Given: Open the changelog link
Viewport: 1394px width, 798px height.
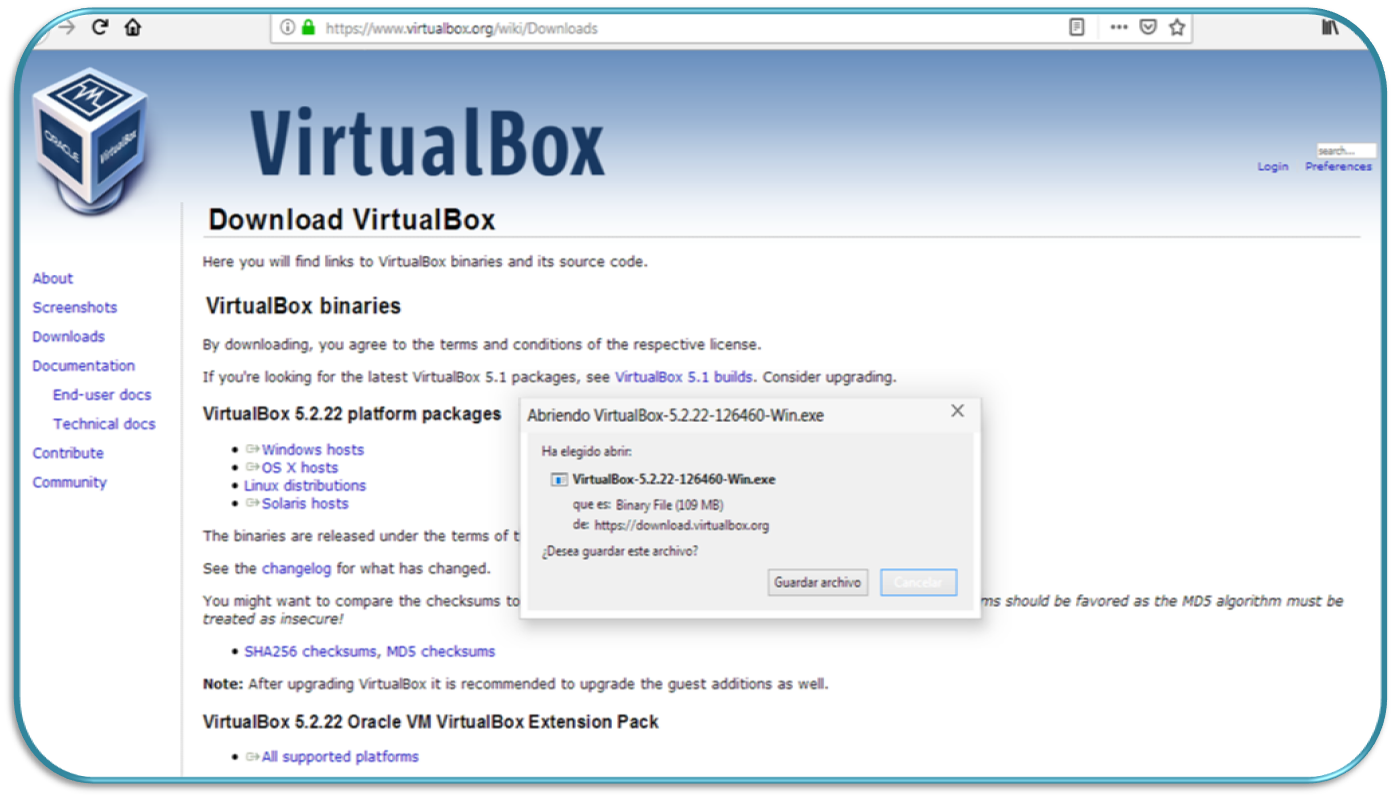Looking at the screenshot, I should pos(296,568).
